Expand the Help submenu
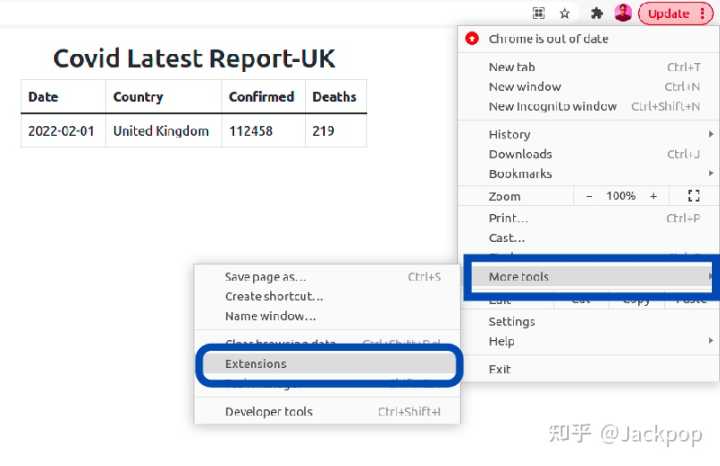The image size is (720, 466). (588, 342)
